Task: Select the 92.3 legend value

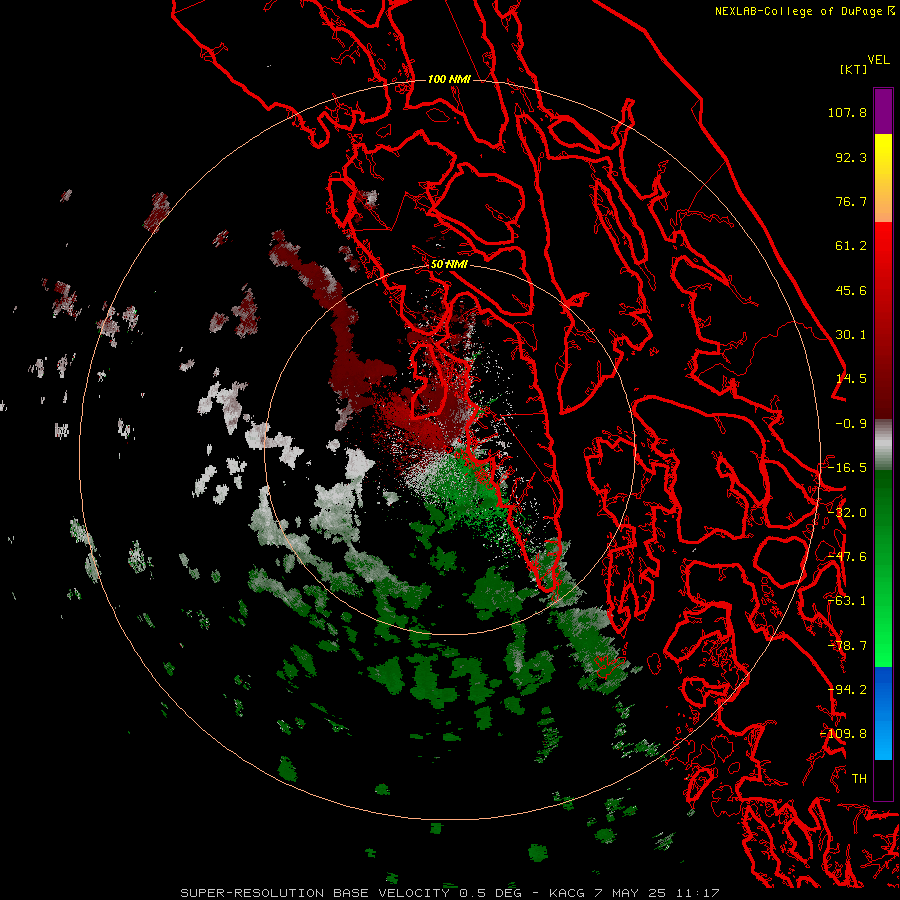Action: tap(851, 157)
